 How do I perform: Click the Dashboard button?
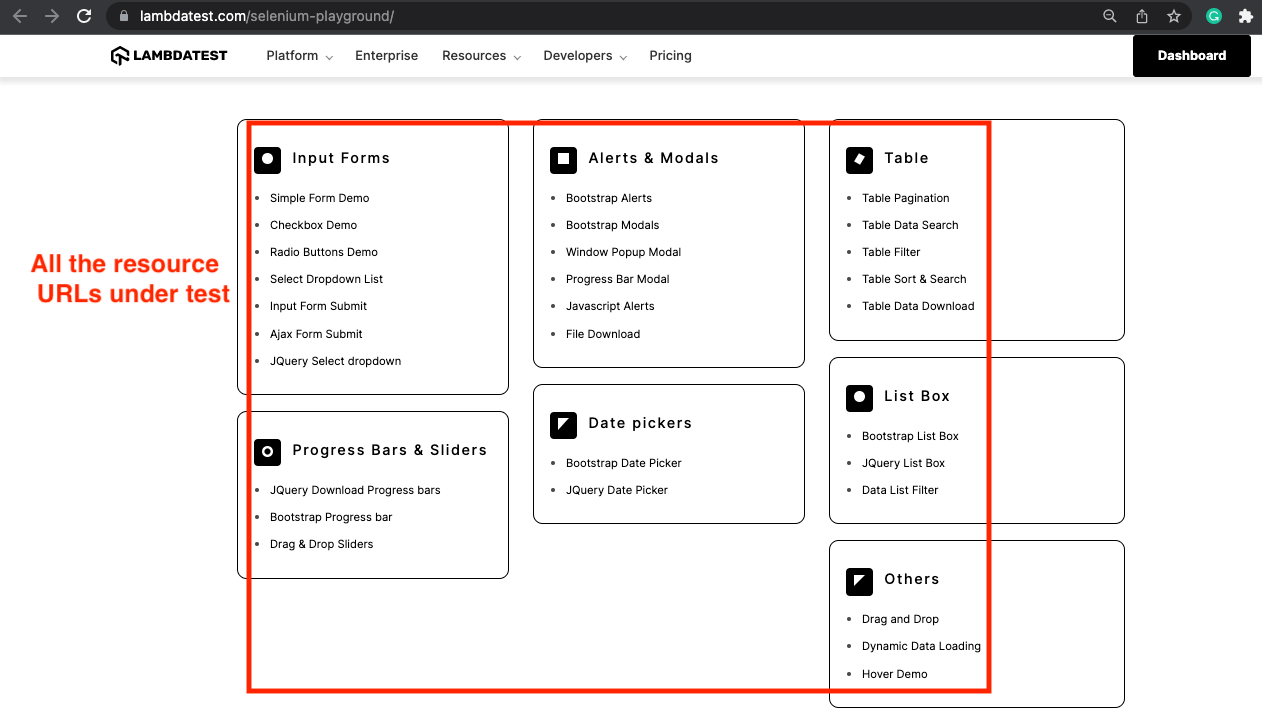[1191, 56]
